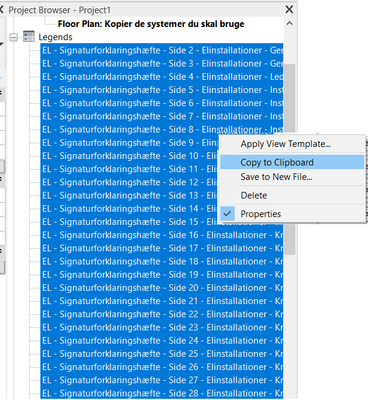Select legend row Side 14

(129, 209)
